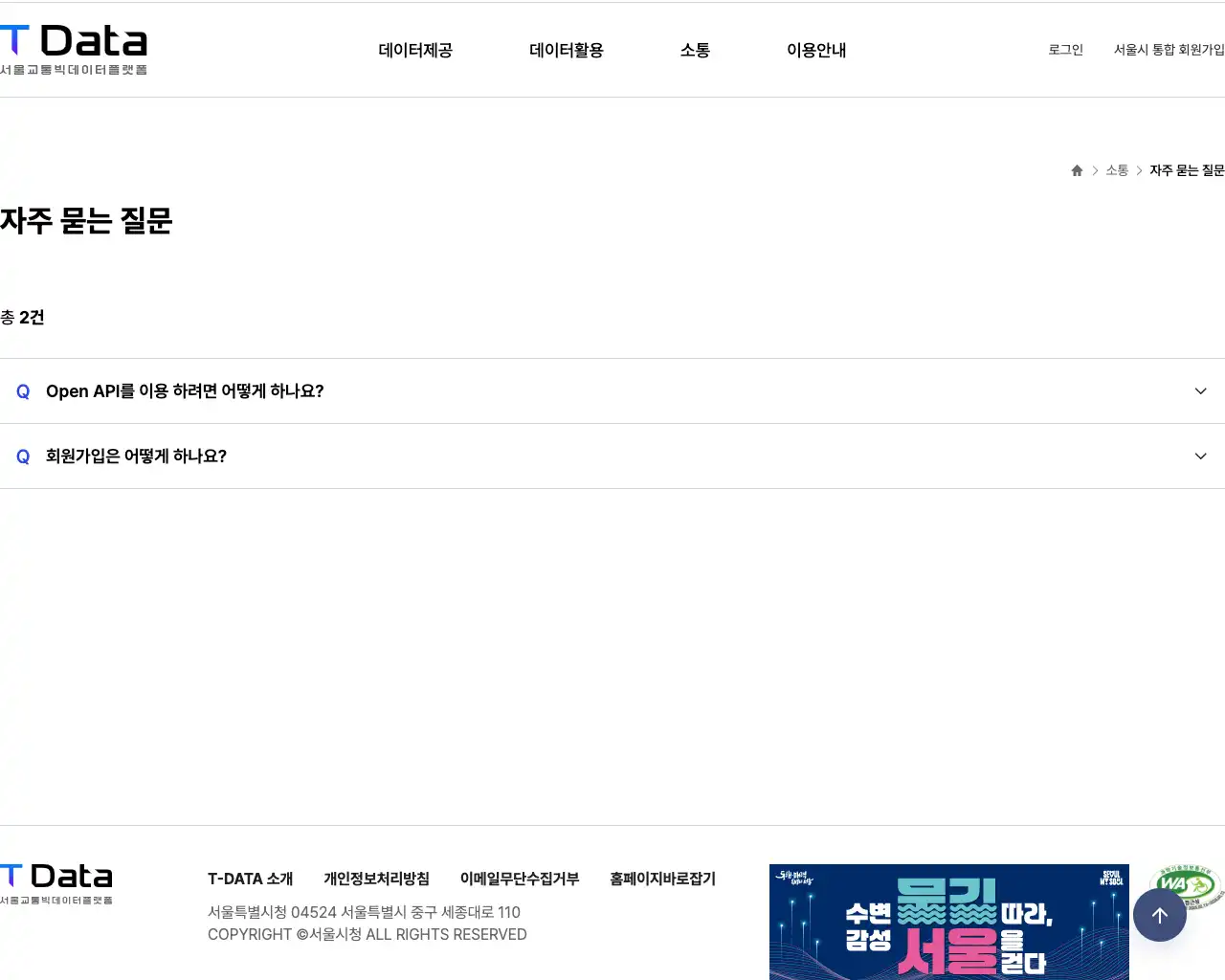This screenshot has width=1225, height=980.
Task: Open the 데이터제공 menu
Action: 415,51
